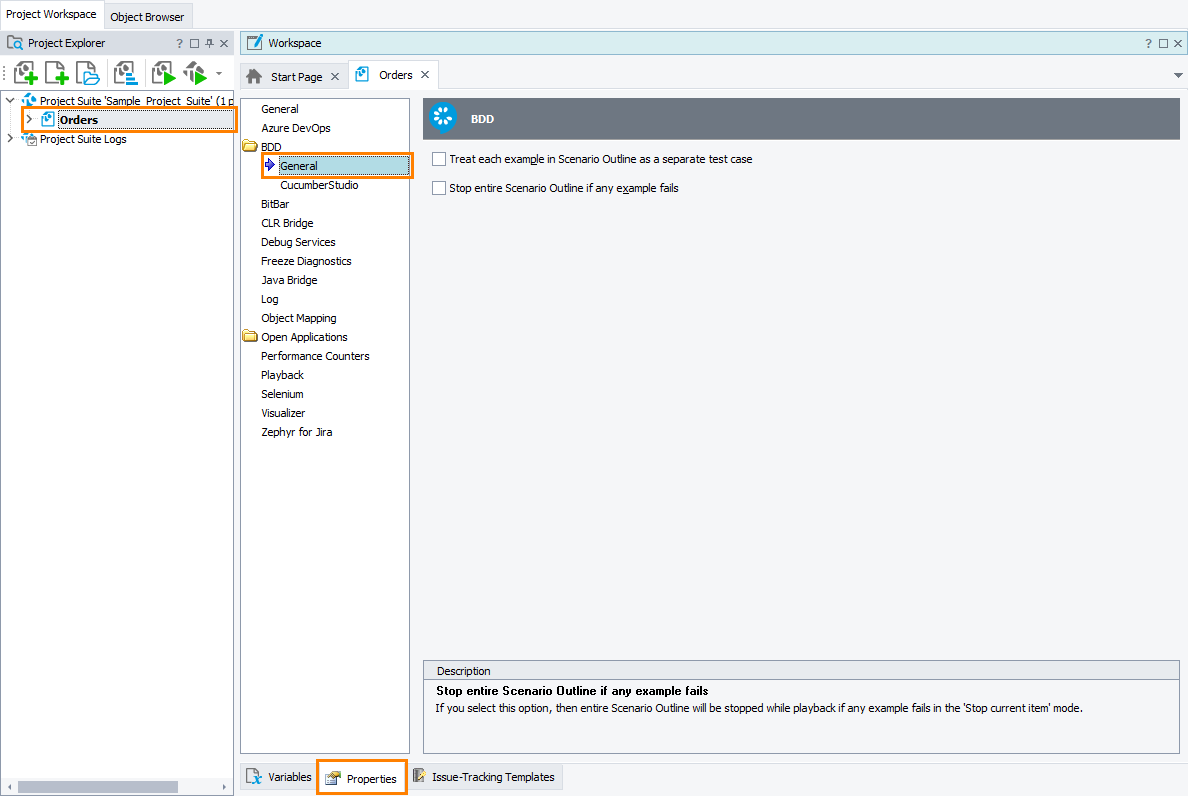The height and width of the screenshot is (796, 1188).
Task: Enable treating each Scenario Outline example separately
Action: [438, 159]
